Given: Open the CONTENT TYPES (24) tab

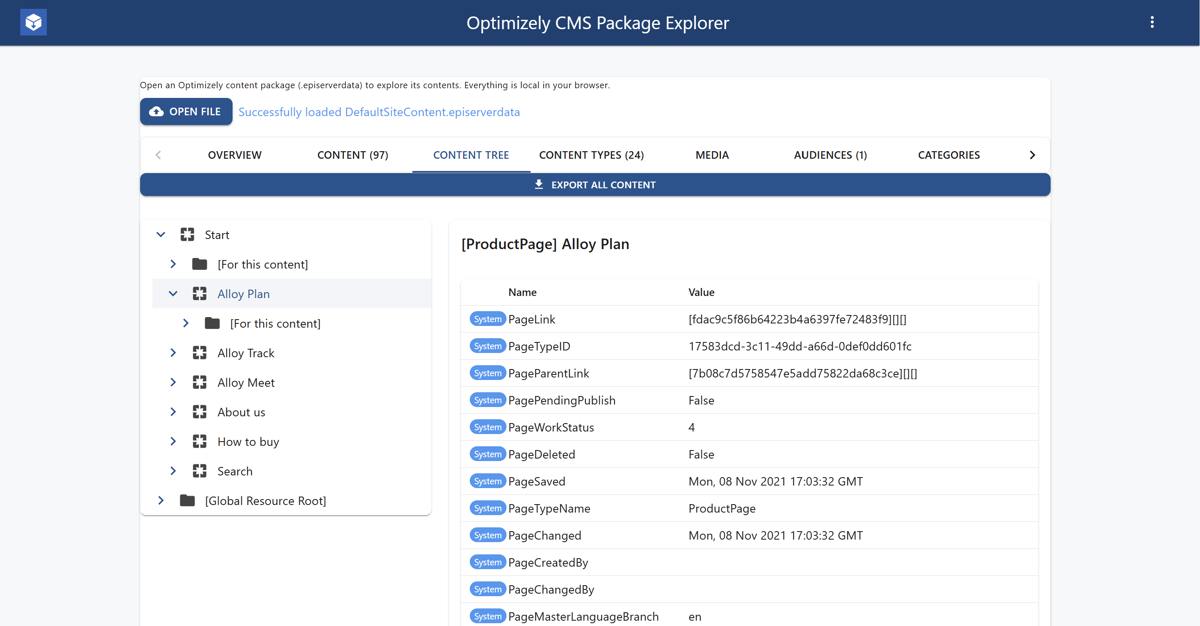Looking at the screenshot, I should tap(592, 155).
